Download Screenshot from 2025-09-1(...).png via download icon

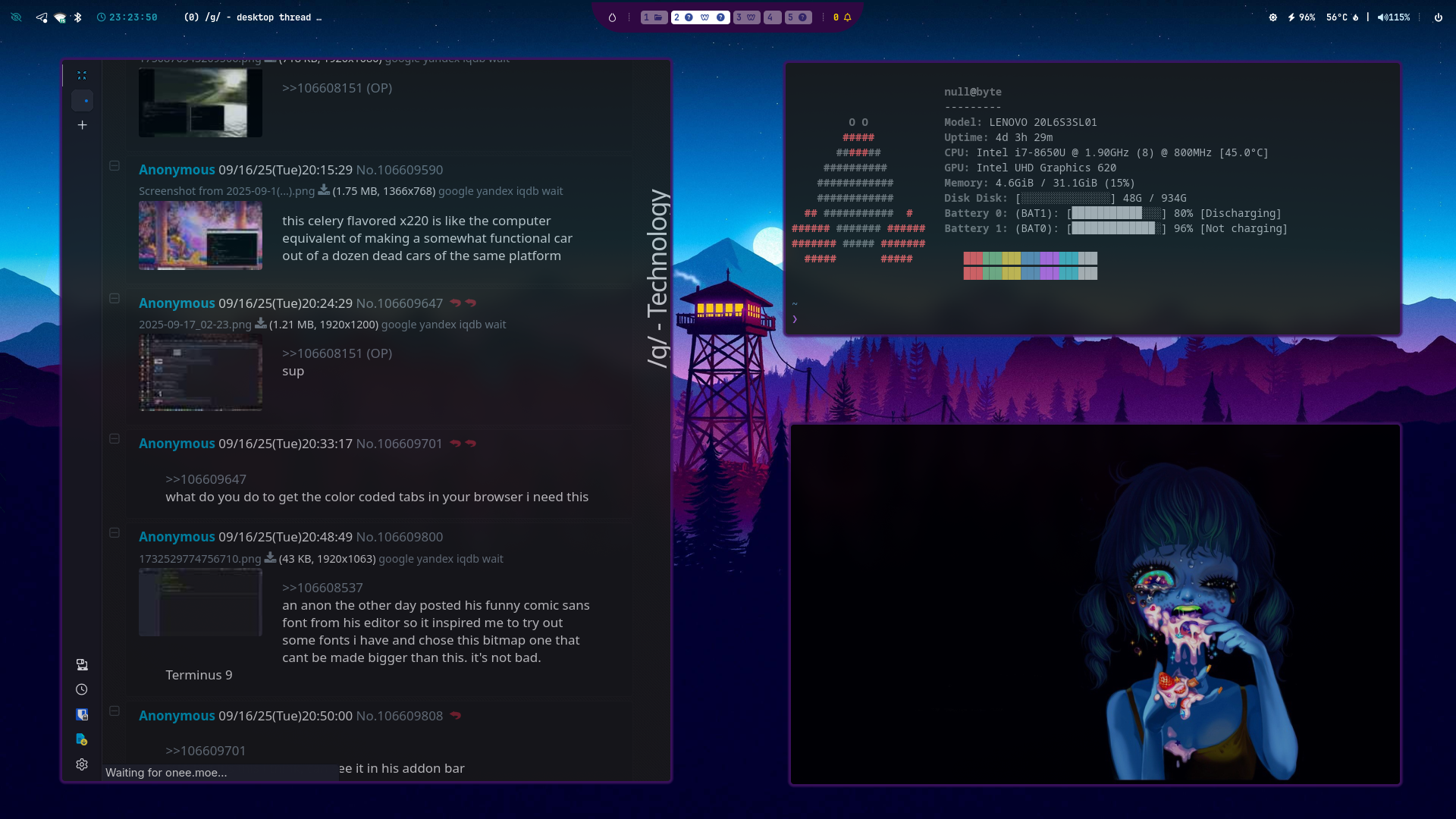324,190
